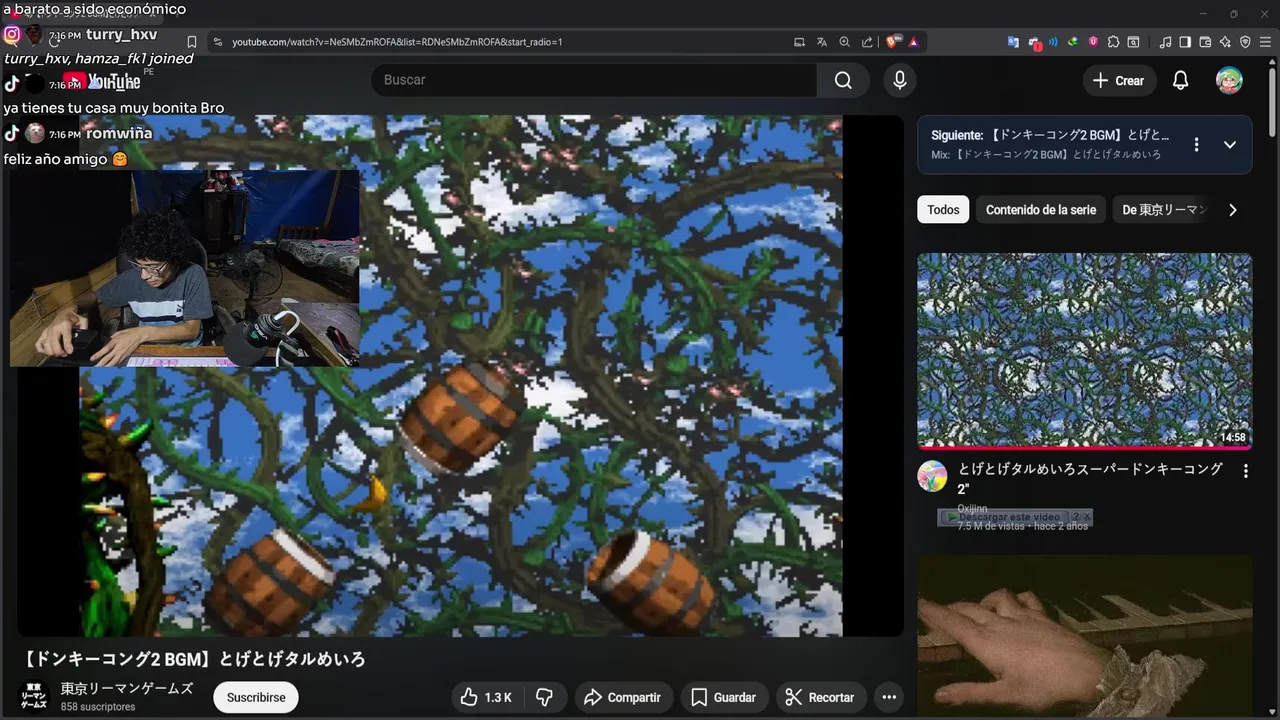Focus the Buscar search field
This screenshot has width=1280, height=720.
point(593,80)
